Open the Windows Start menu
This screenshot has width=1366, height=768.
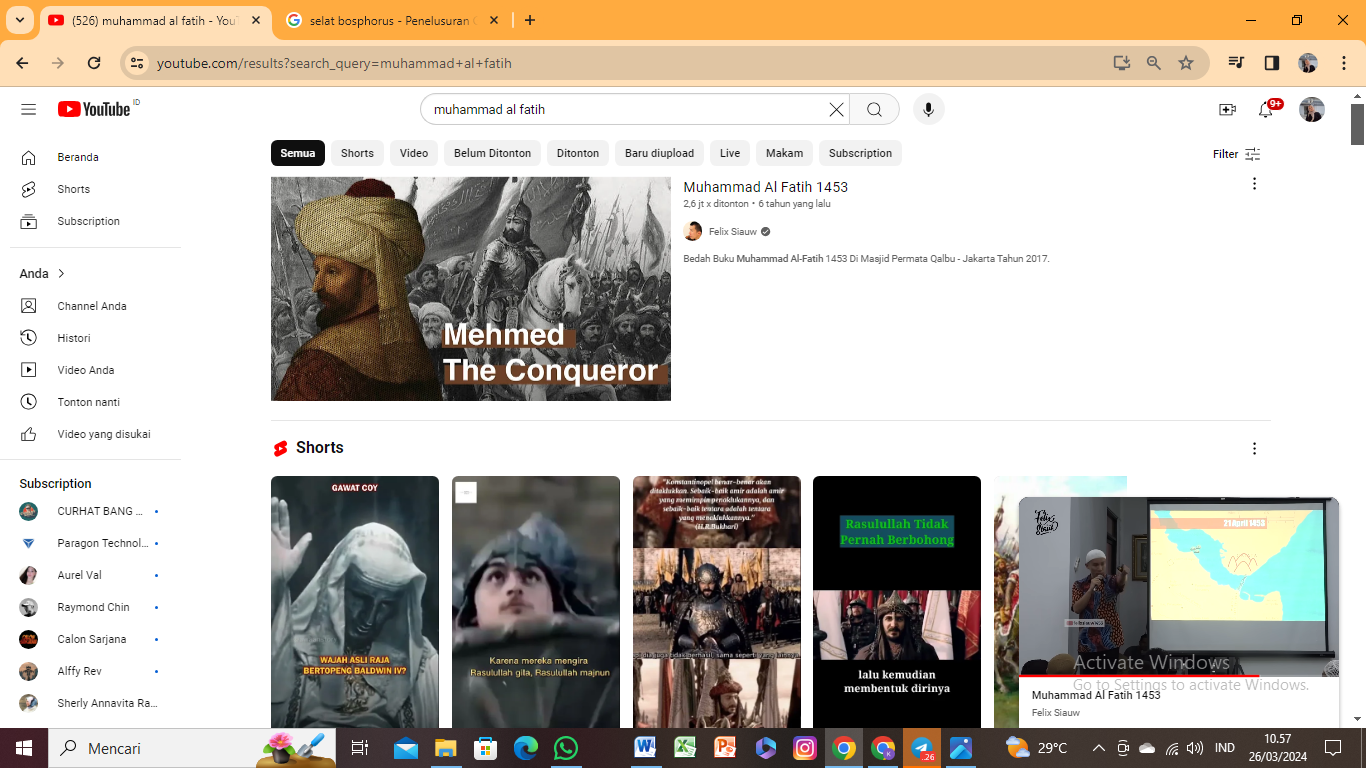pyautogui.click(x=23, y=748)
